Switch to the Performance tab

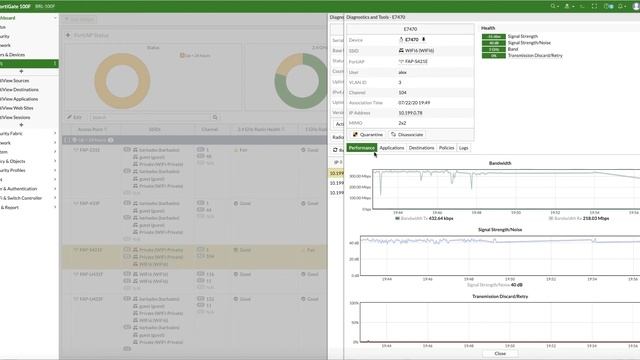coord(362,148)
